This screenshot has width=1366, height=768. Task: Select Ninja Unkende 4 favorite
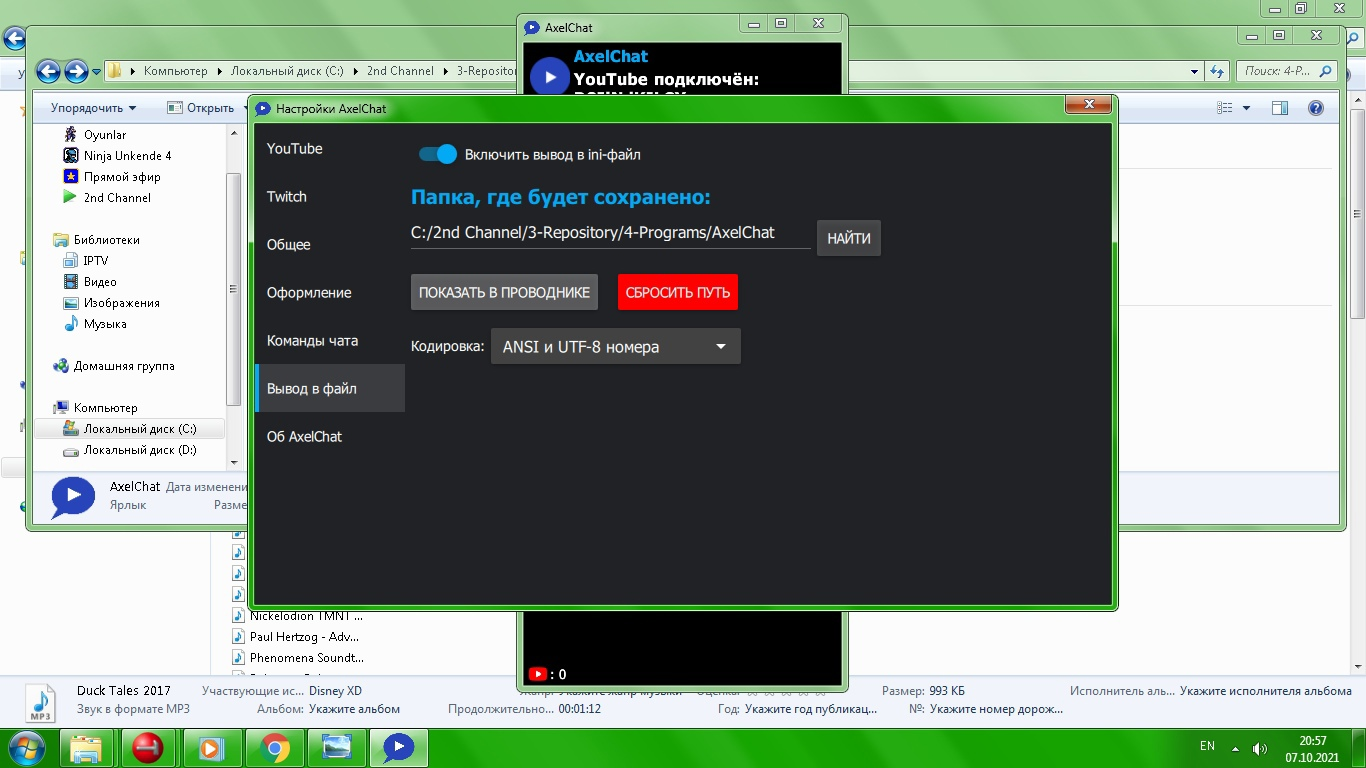(117, 156)
